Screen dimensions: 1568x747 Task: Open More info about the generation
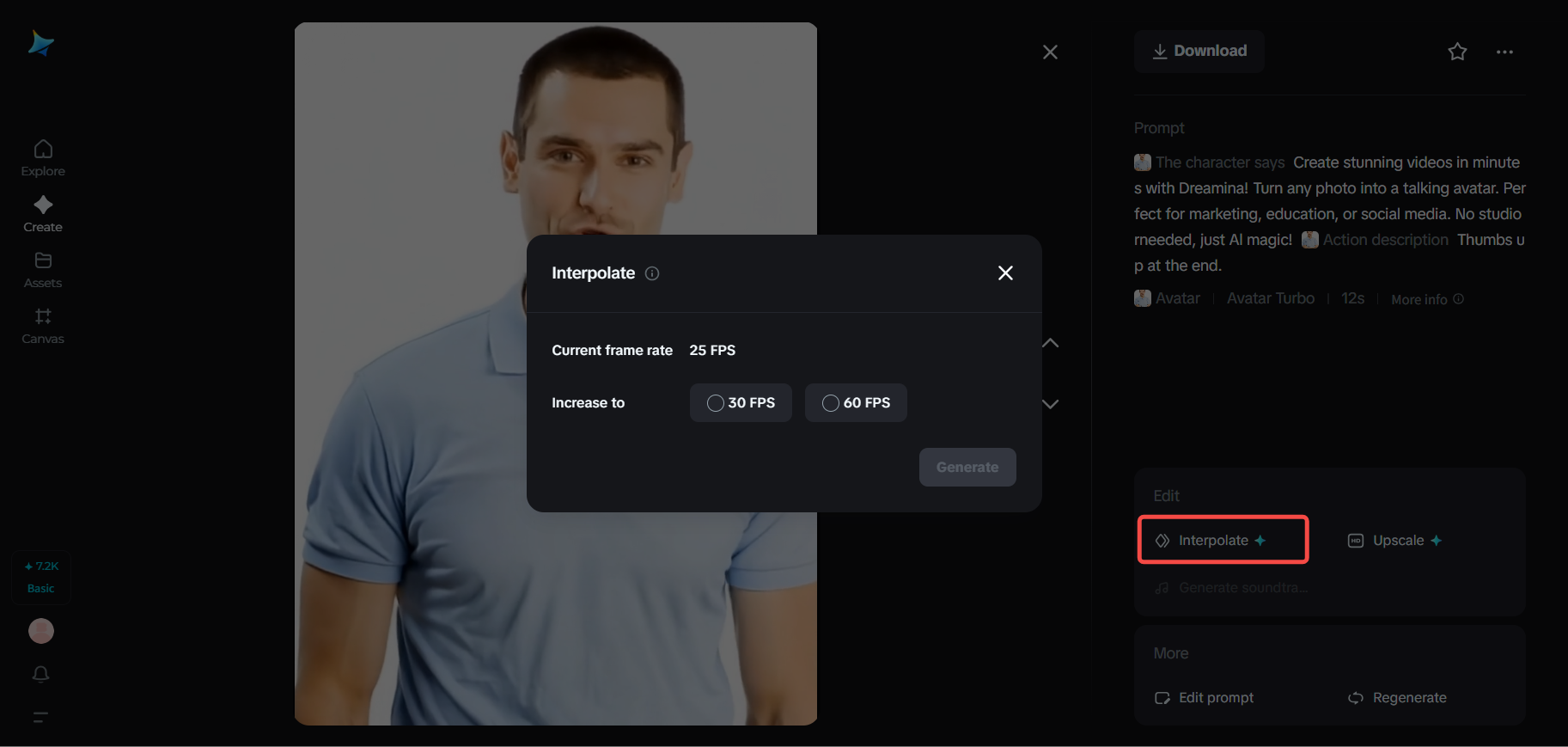(1426, 299)
